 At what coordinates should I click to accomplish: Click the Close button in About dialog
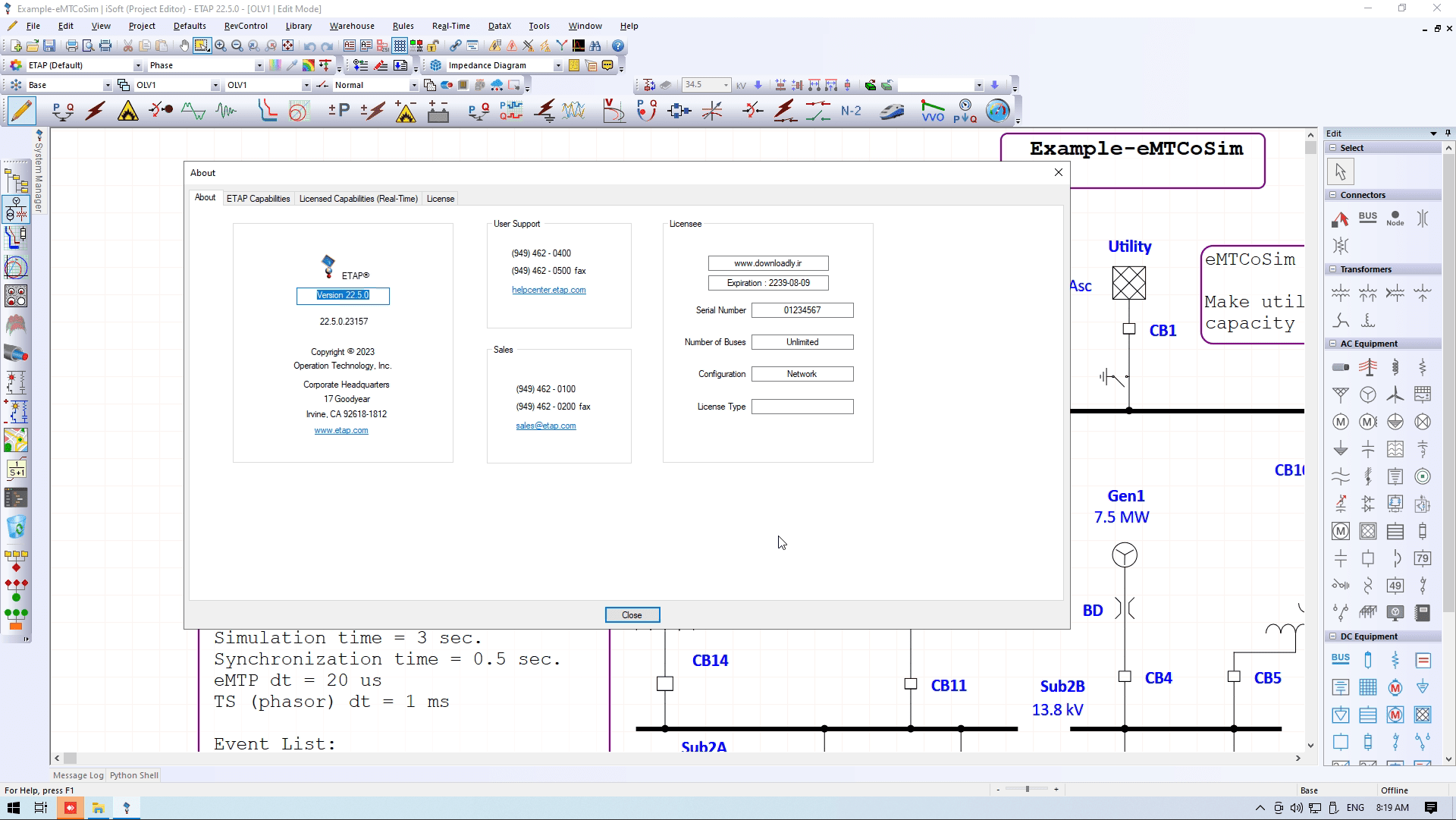point(632,615)
